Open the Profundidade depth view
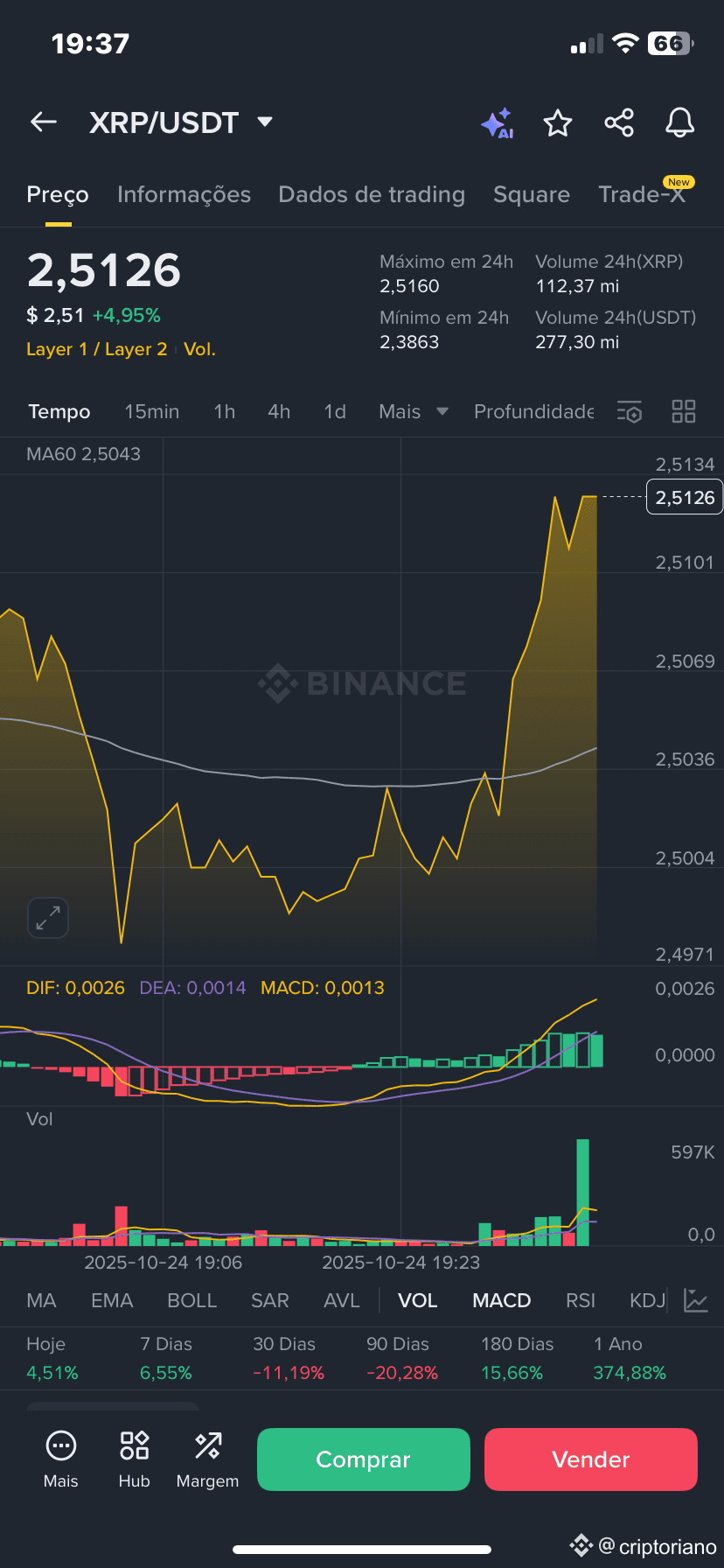Viewport: 724px width, 1568px height. pos(534,411)
